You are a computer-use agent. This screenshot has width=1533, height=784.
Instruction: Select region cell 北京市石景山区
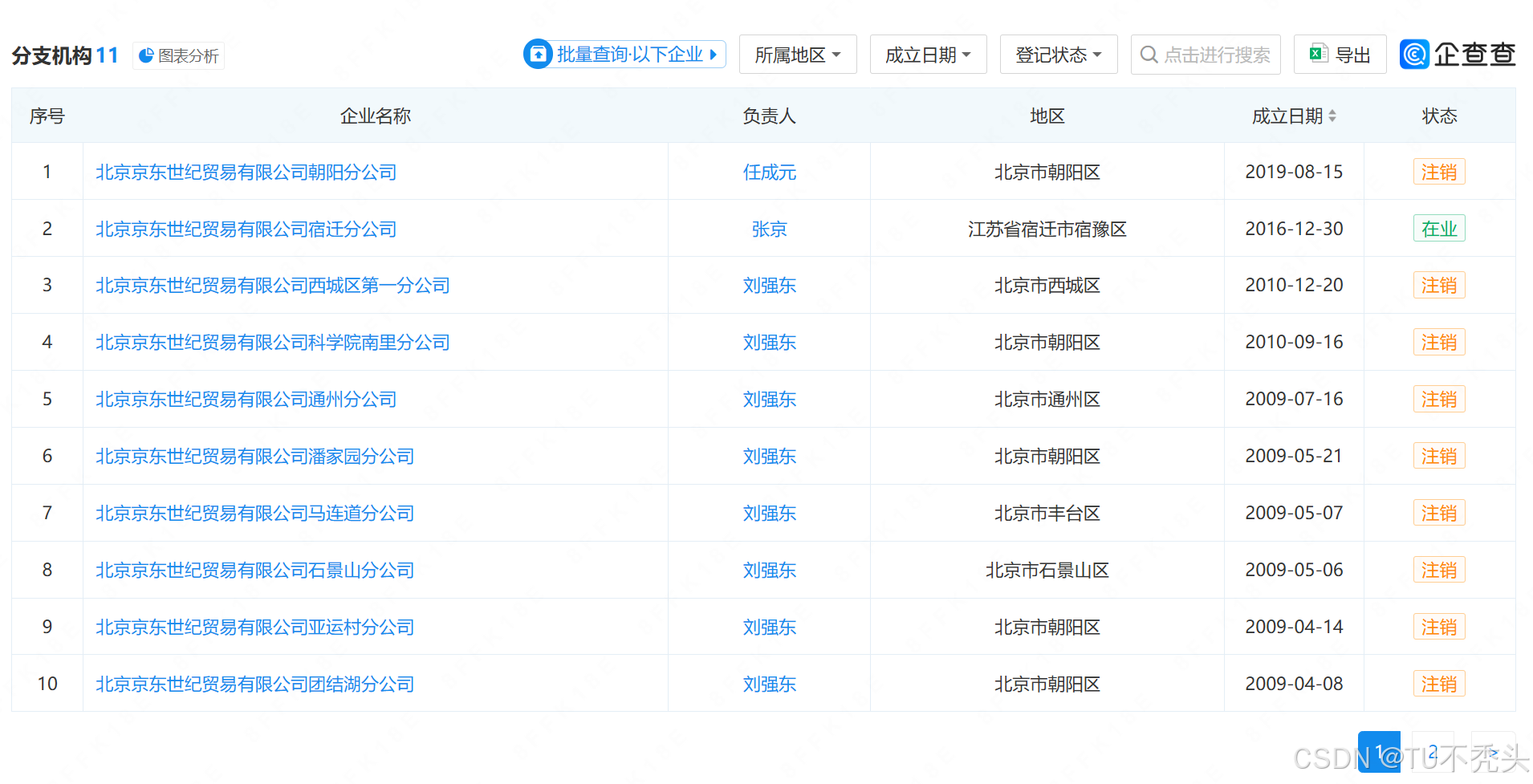click(1047, 570)
